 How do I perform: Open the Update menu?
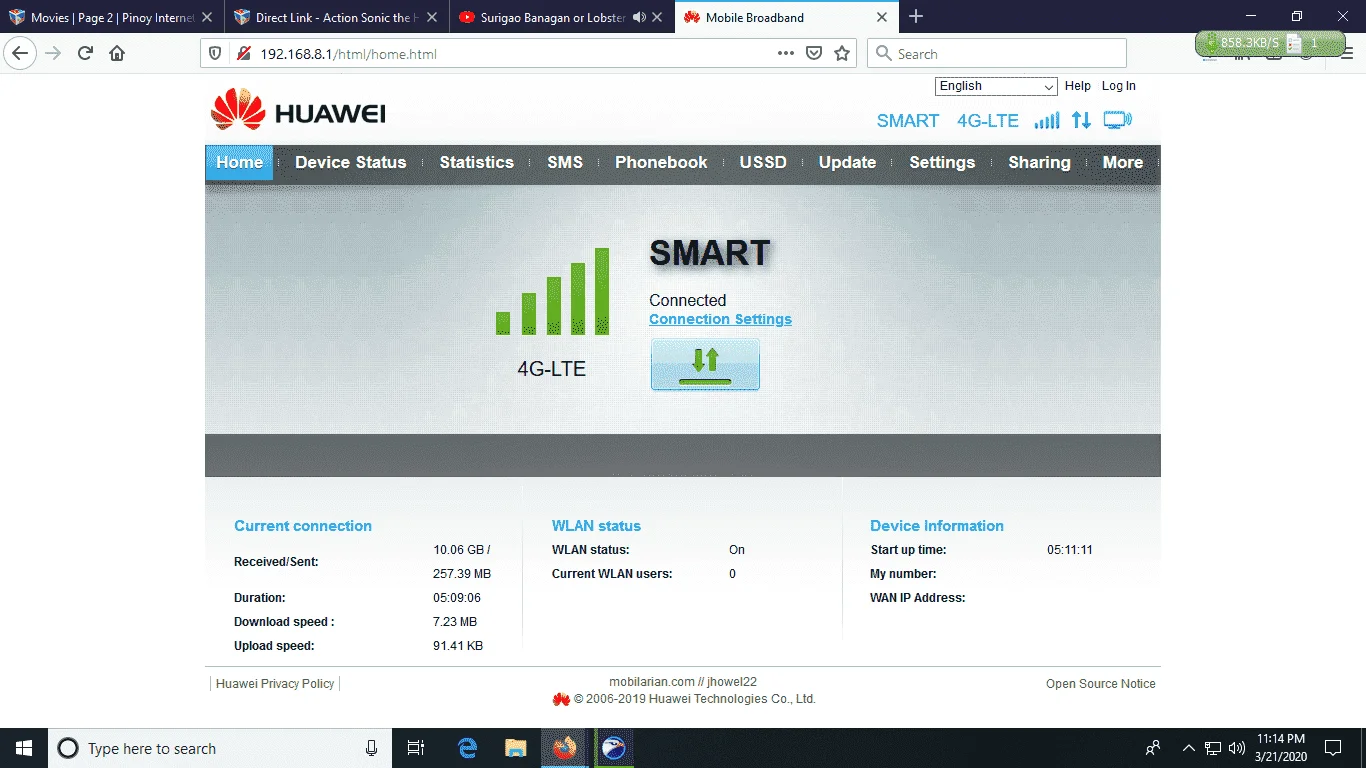847,163
